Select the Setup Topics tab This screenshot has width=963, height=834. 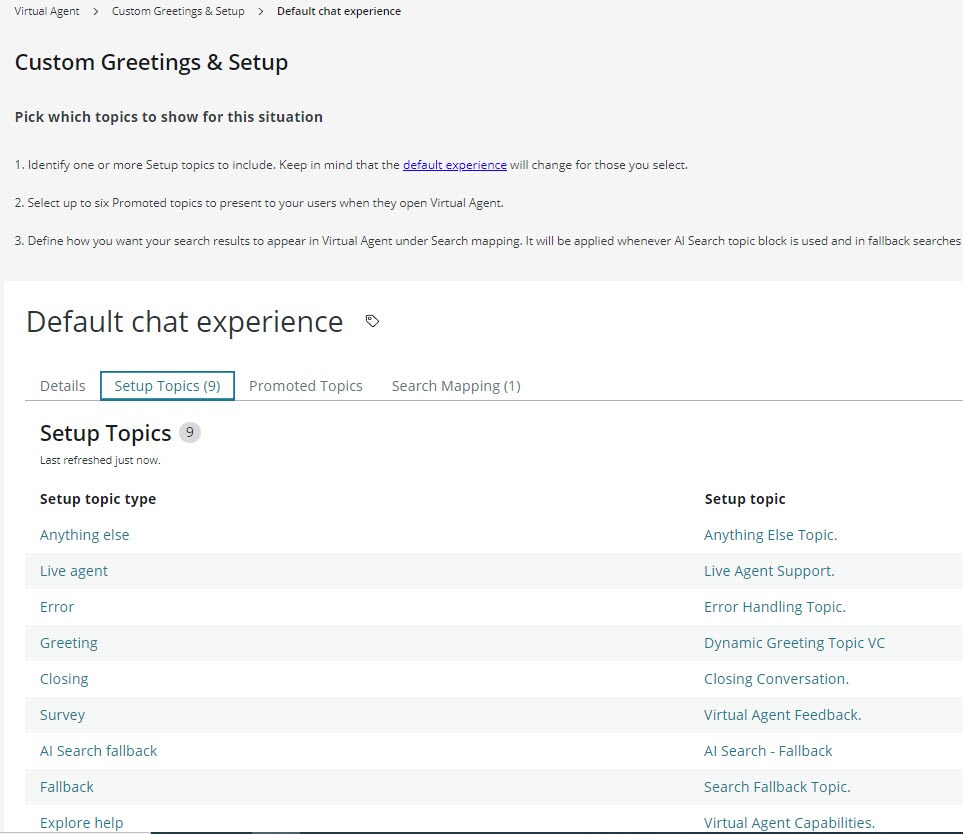point(166,385)
